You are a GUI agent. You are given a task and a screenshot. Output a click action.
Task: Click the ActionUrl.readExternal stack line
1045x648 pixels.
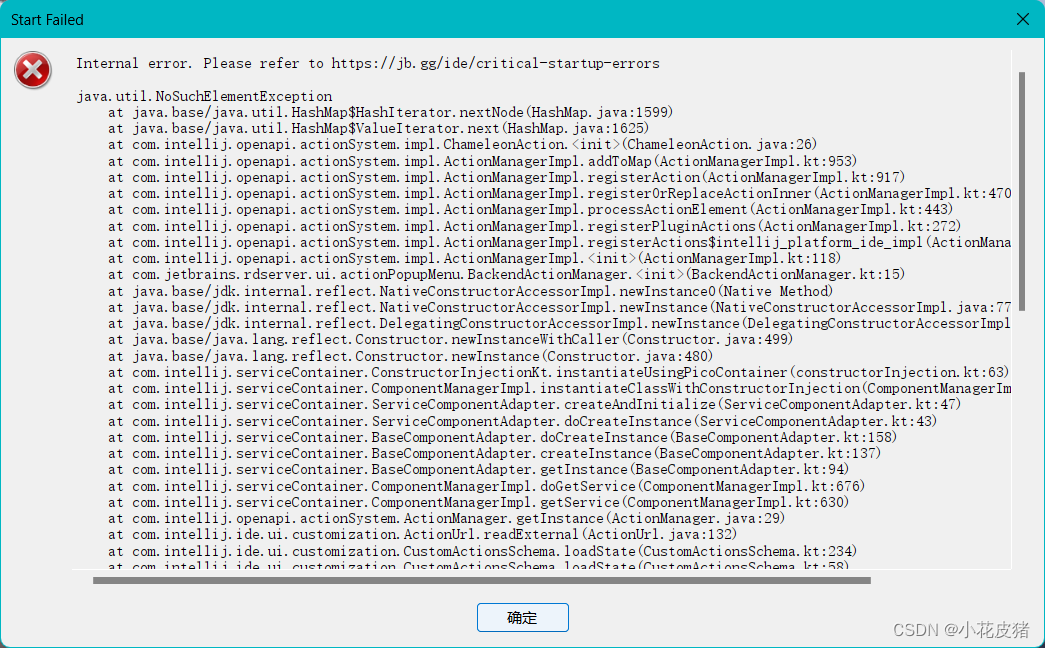pos(400,534)
